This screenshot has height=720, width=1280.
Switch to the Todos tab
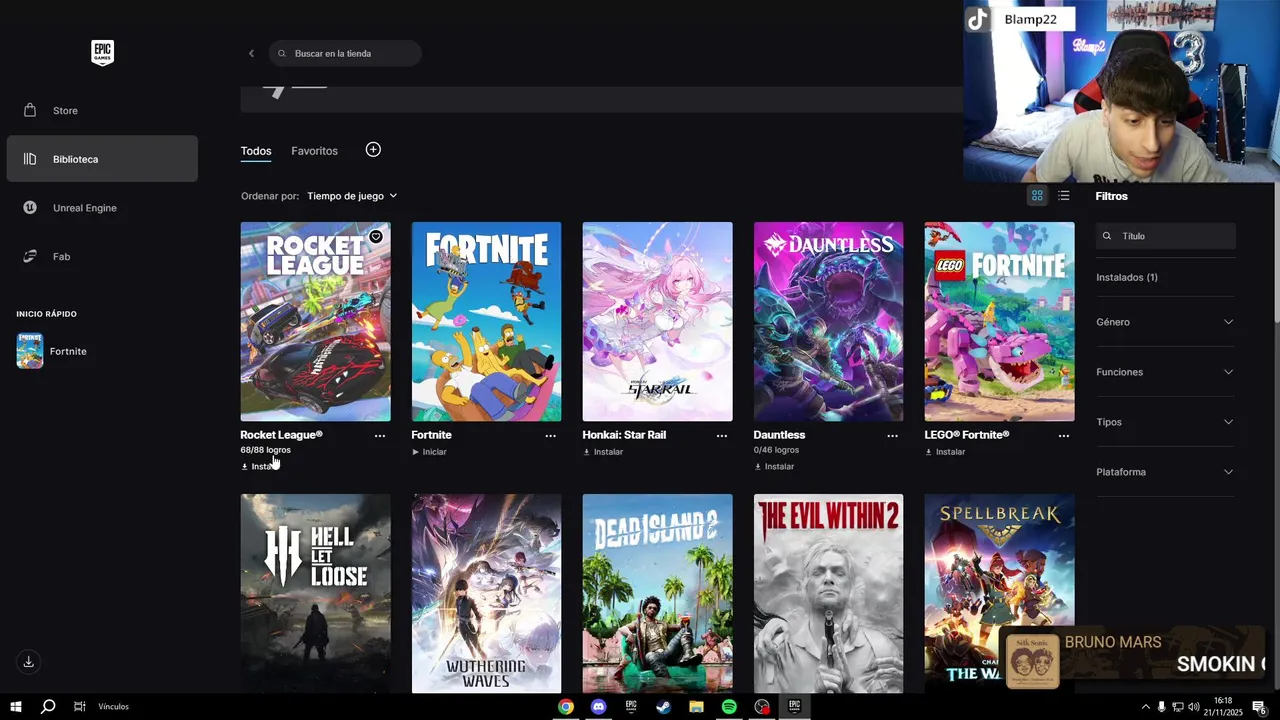click(256, 151)
